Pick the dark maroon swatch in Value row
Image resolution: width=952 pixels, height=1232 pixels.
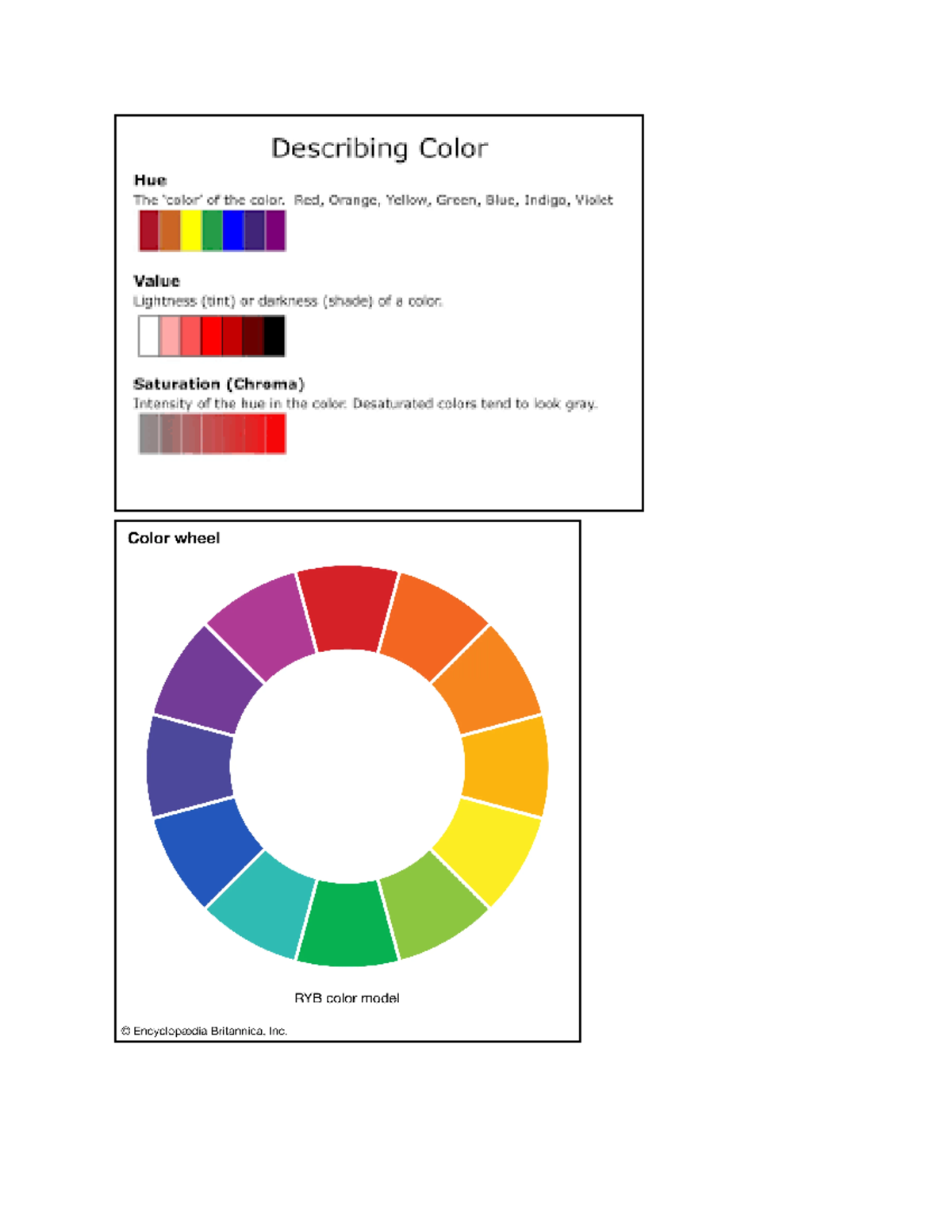tap(254, 336)
